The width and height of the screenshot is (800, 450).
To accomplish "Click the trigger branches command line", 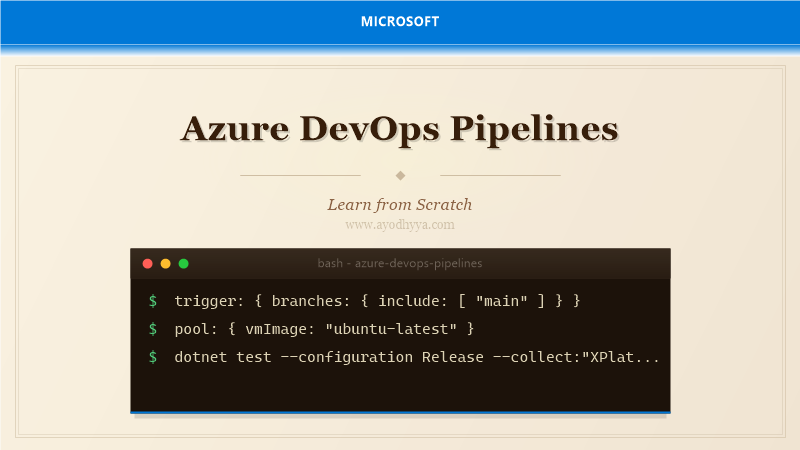I will click(x=378, y=301).
